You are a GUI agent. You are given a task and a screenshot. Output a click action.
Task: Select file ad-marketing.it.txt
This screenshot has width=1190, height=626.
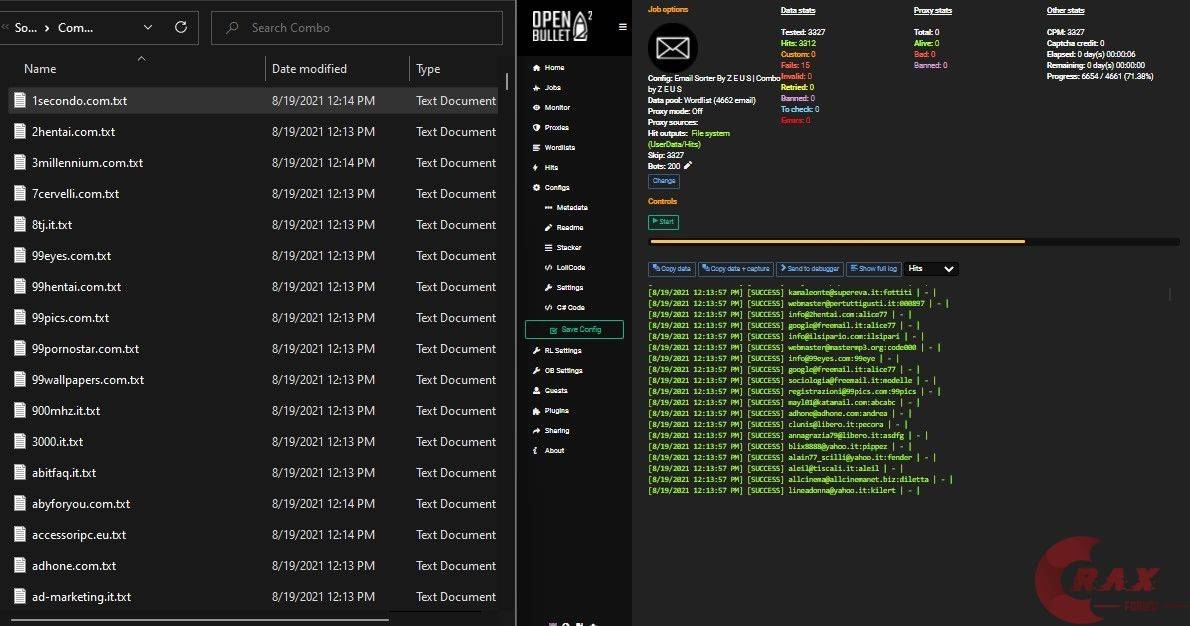253,597
